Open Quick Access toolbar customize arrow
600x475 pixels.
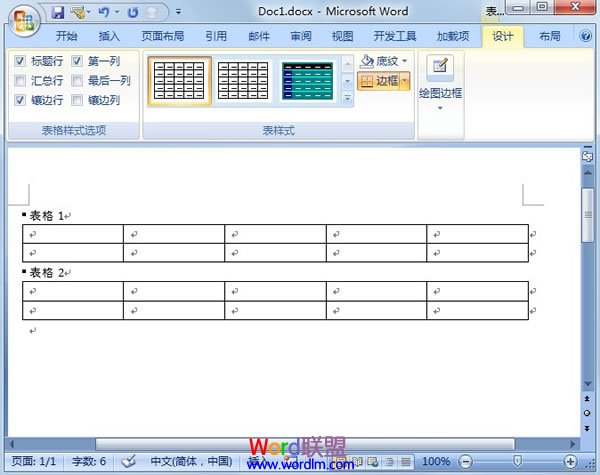[178, 12]
